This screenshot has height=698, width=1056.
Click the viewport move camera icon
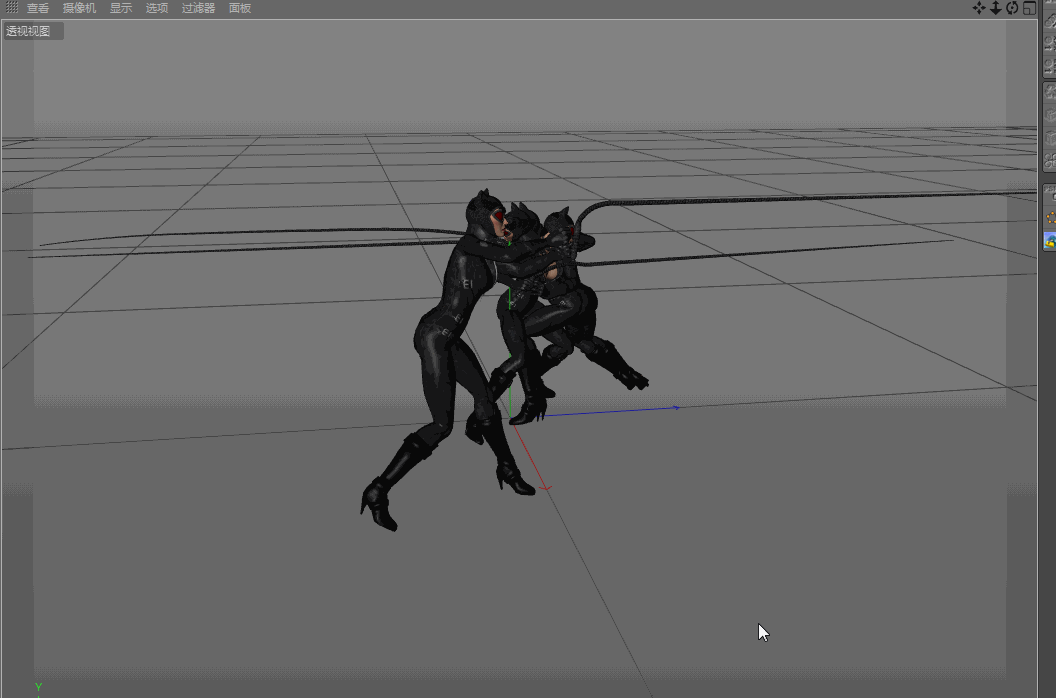coord(979,8)
